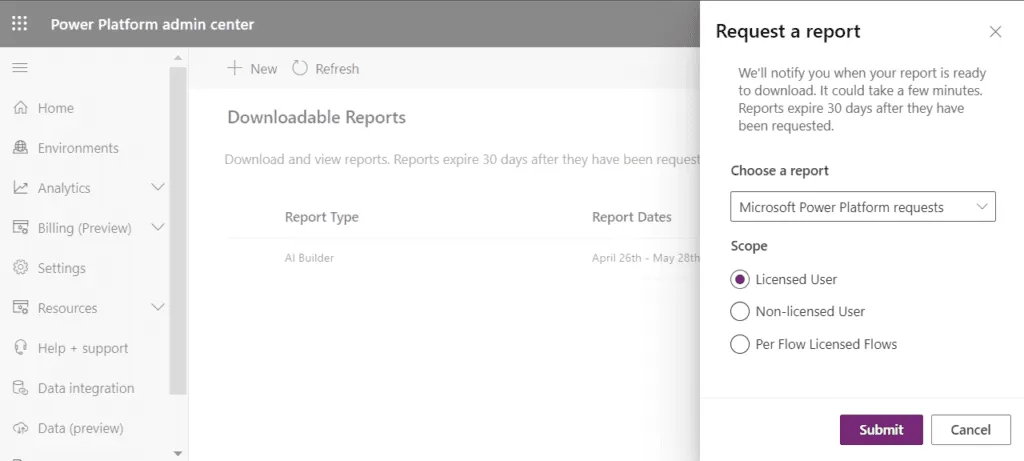Click the Home house icon

click(20, 107)
